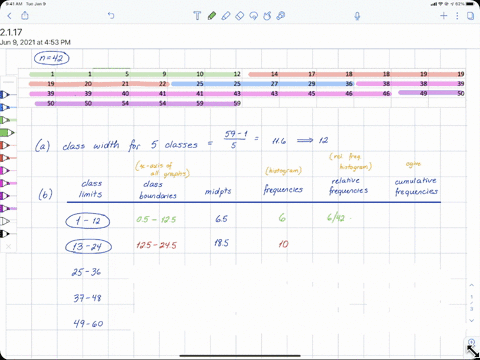Select the Highlighter tool
The height and width of the screenshot is (360, 480).
(x=226, y=16)
